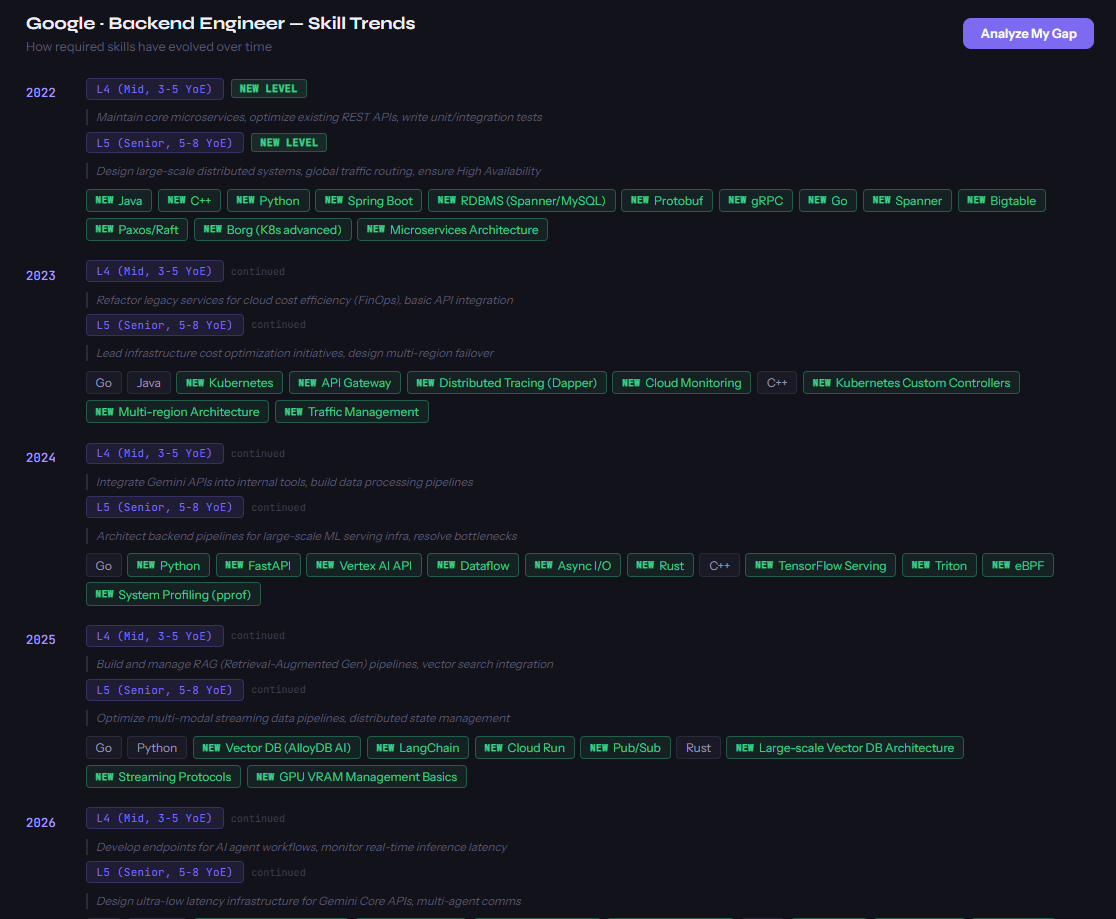Click the Analyze My Gap button
Viewport: 1116px width, 919px height.
(x=1028, y=33)
